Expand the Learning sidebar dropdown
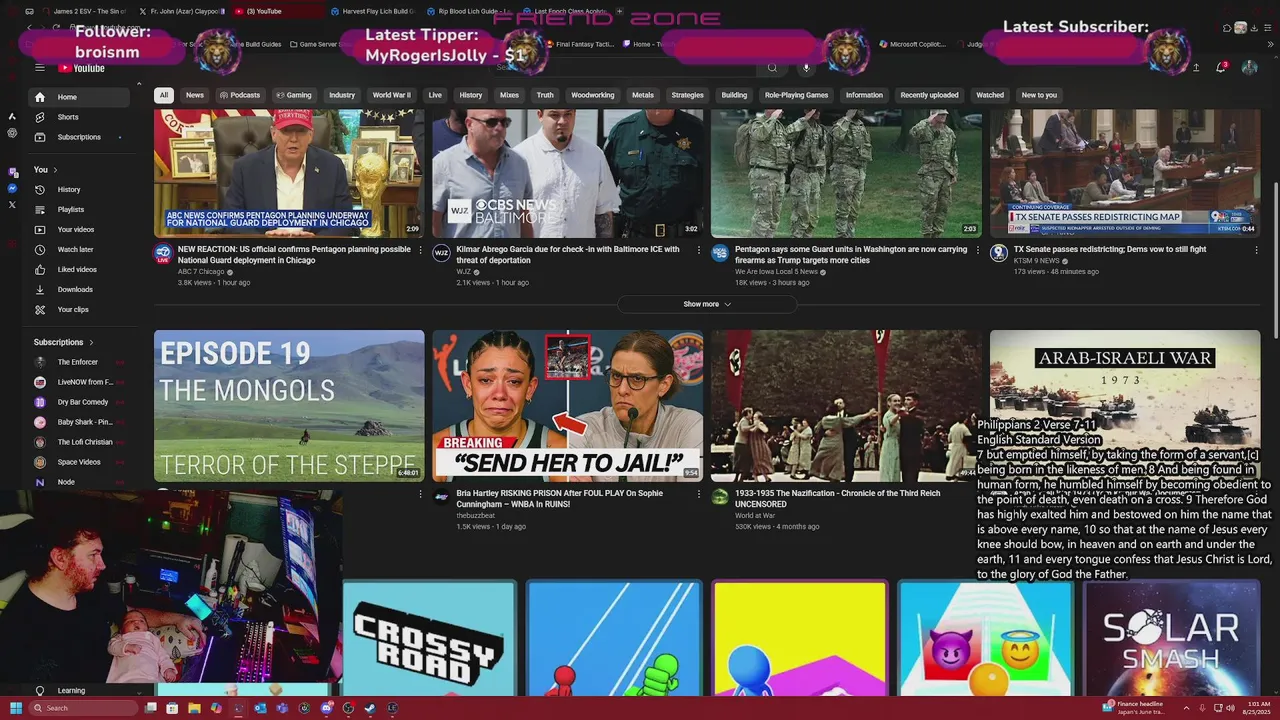This screenshot has height=720, width=1280. tap(139, 691)
